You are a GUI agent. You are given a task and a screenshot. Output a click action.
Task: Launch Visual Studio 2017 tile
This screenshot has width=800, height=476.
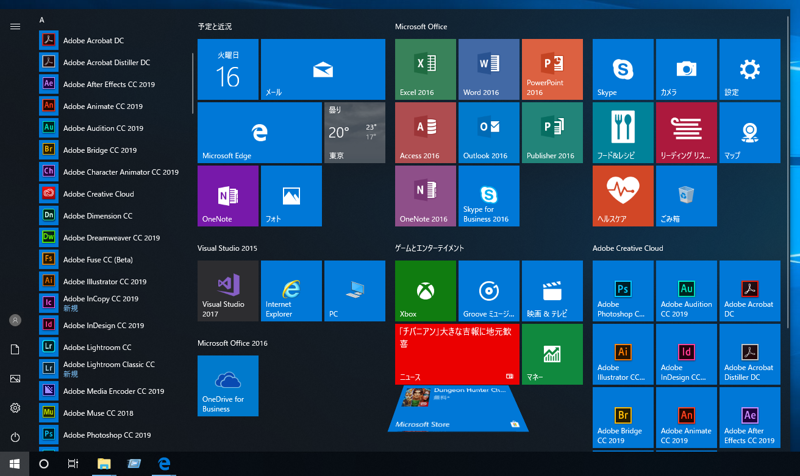[228, 291]
